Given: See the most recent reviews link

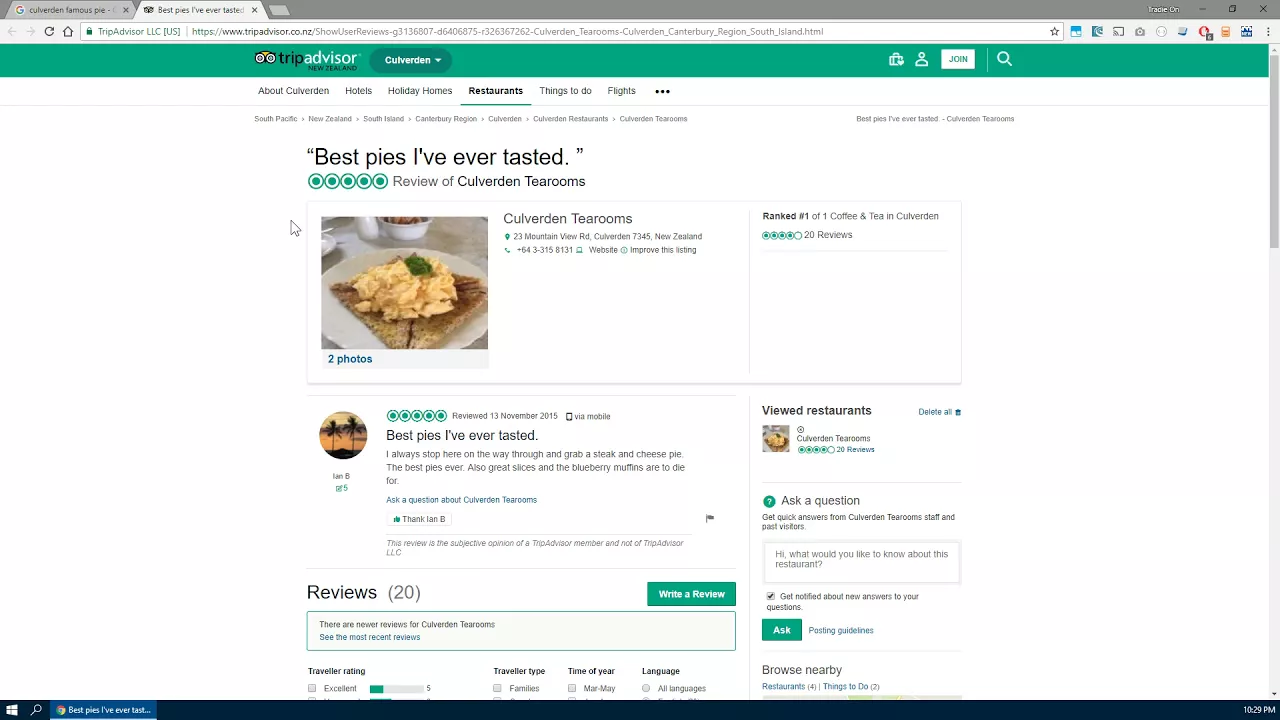Looking at the screenshot, I should point(369,637).
